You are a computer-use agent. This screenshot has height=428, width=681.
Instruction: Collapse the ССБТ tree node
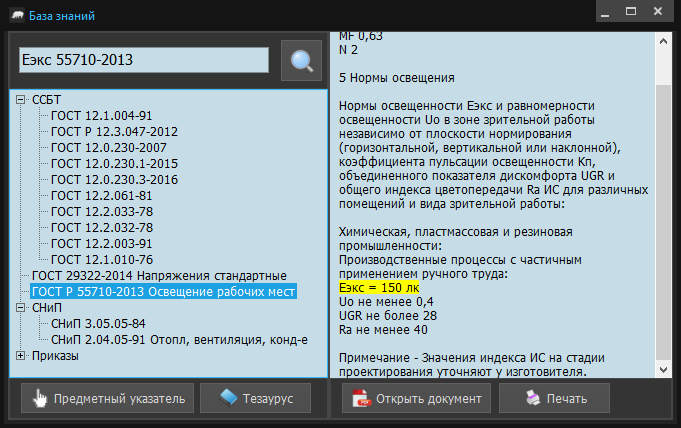coord(21,99)
